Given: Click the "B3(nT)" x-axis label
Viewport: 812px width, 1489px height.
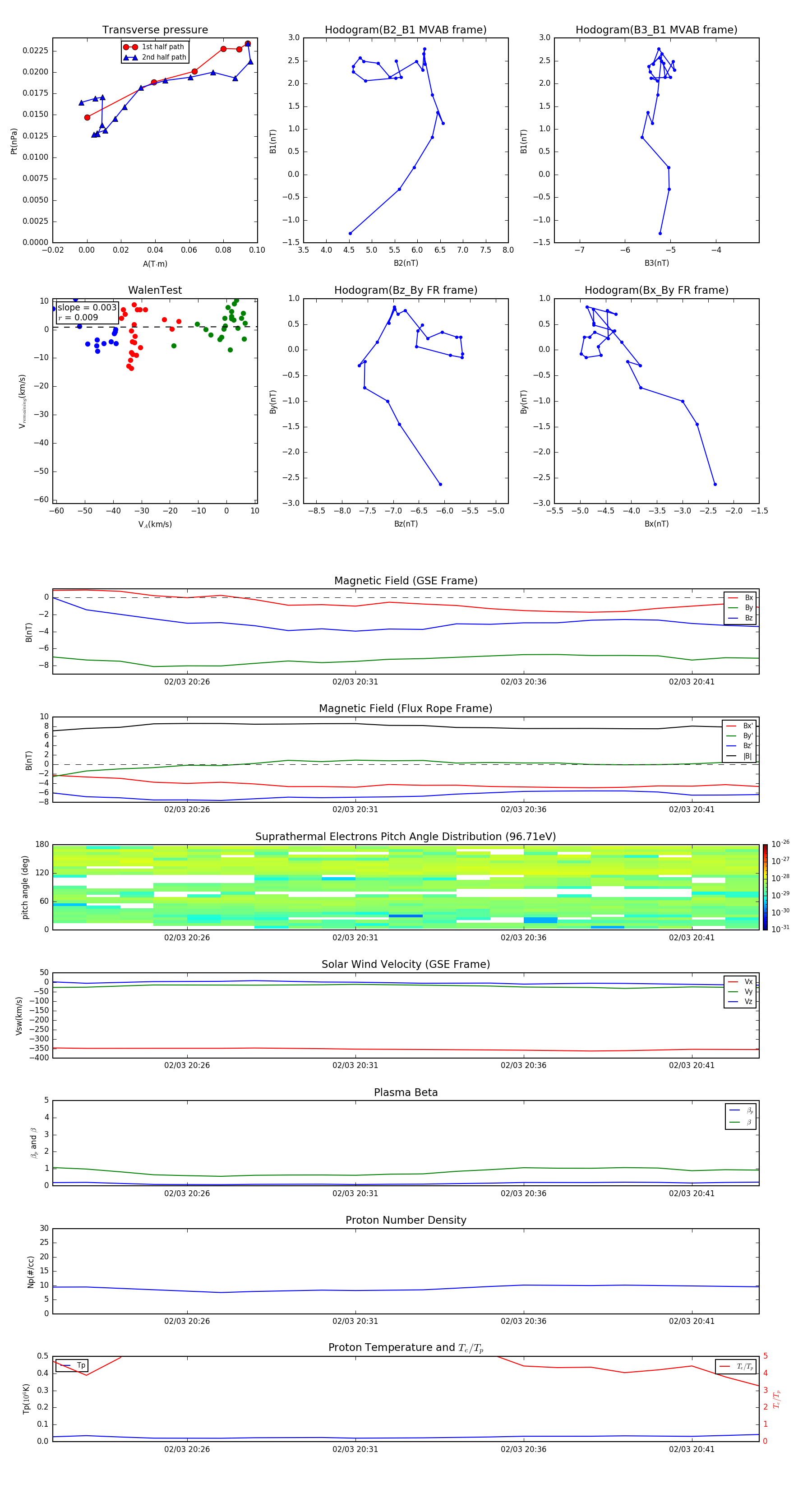Looking at the screenshot, I should click(x=656, y=263).
